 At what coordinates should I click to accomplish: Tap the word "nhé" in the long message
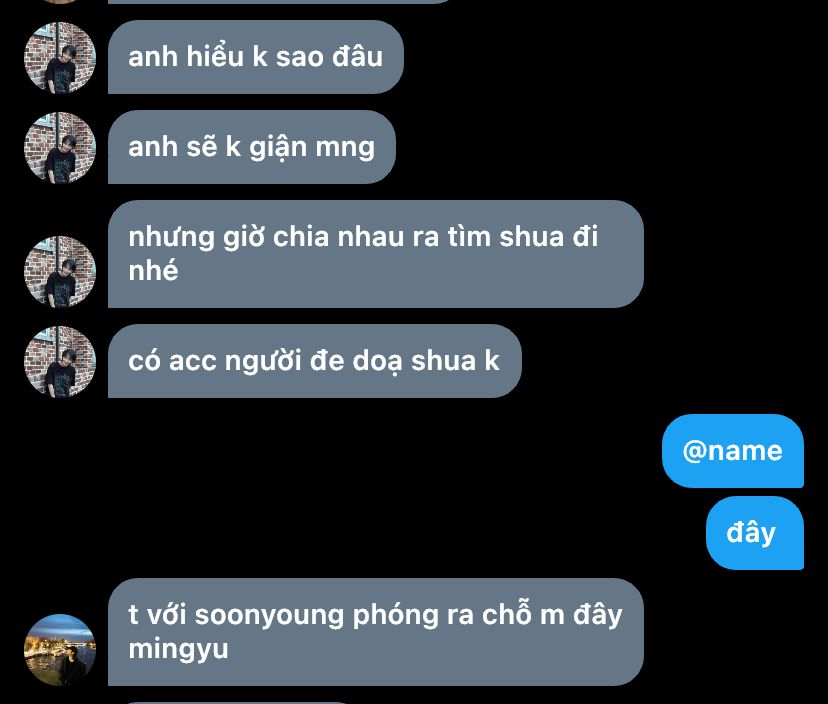click(x=153, y=270)
